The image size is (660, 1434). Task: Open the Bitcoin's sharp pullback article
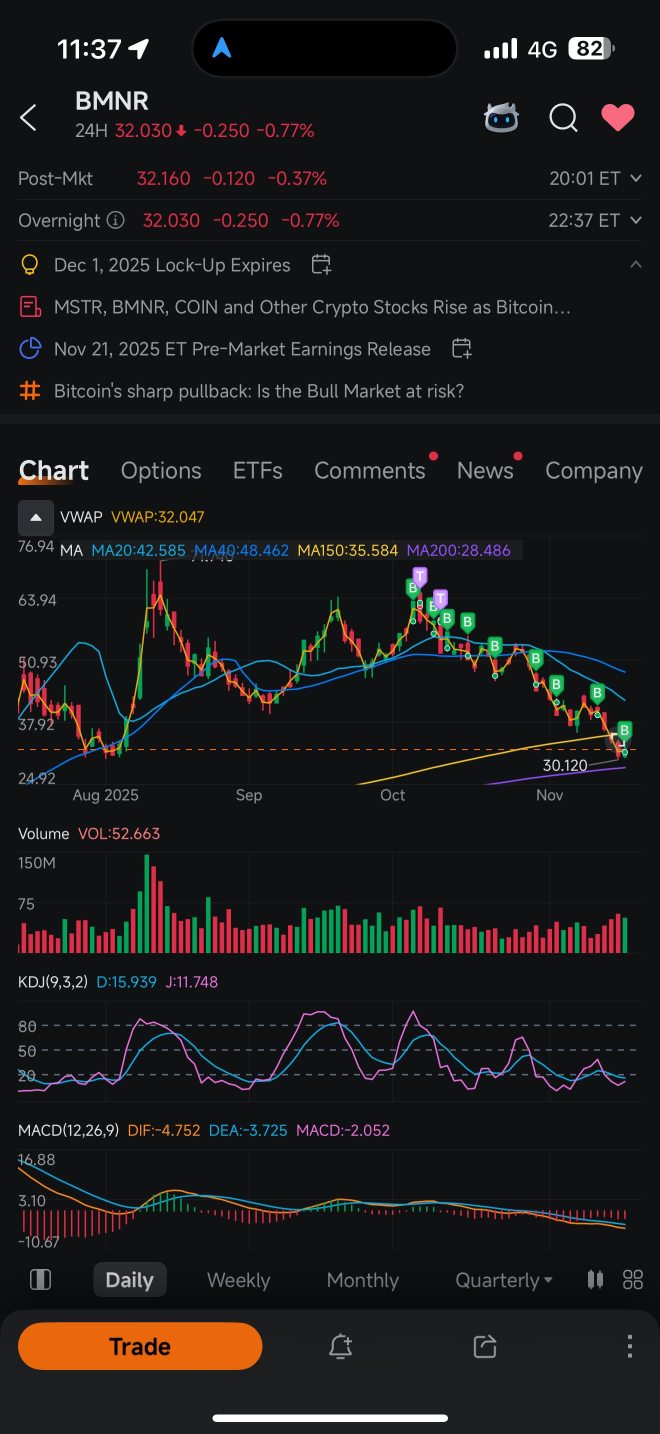[258, 391]
